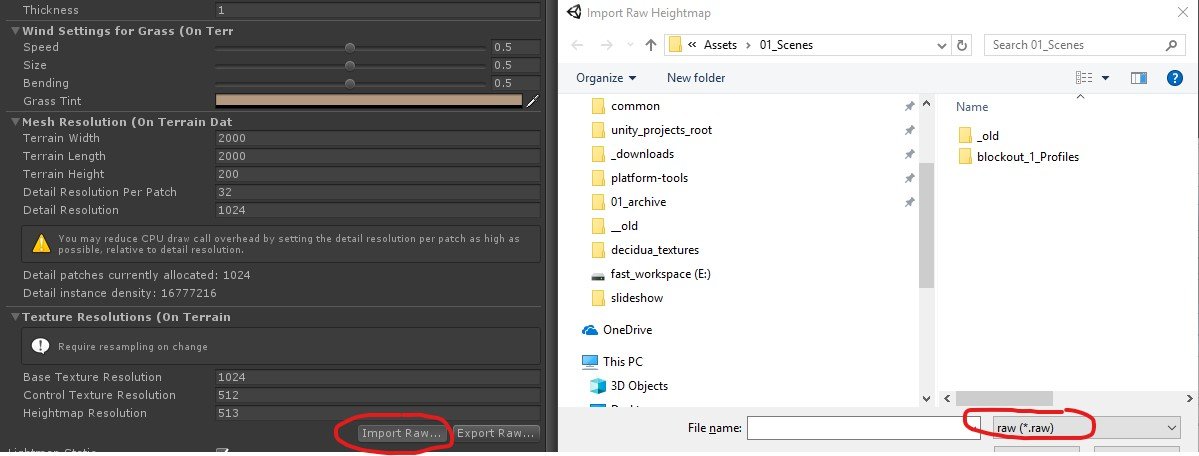Click the Help question mark icon
Viewport: 1199px width, 456px height.
pyautogui.click(x=1175, y=78)
